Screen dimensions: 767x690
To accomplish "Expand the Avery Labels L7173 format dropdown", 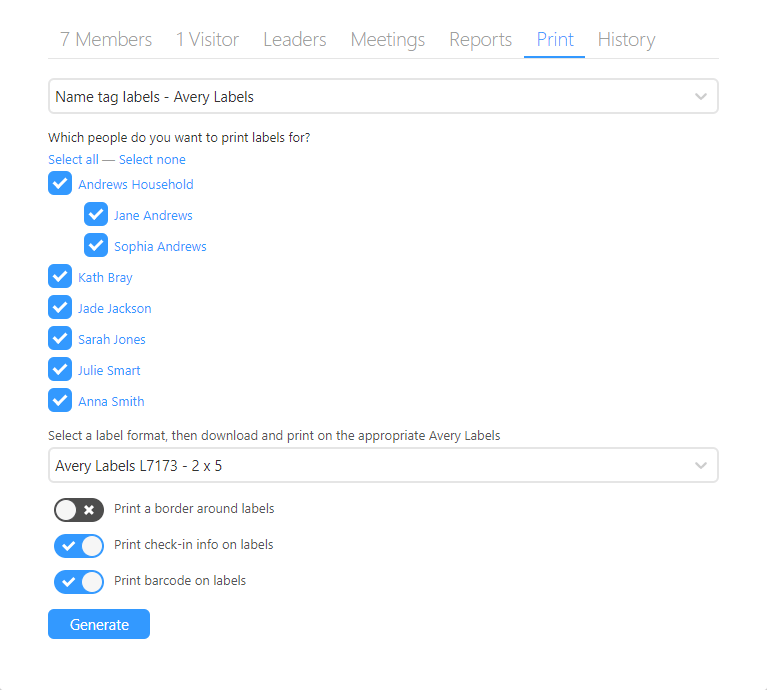I will click(383, 466).
